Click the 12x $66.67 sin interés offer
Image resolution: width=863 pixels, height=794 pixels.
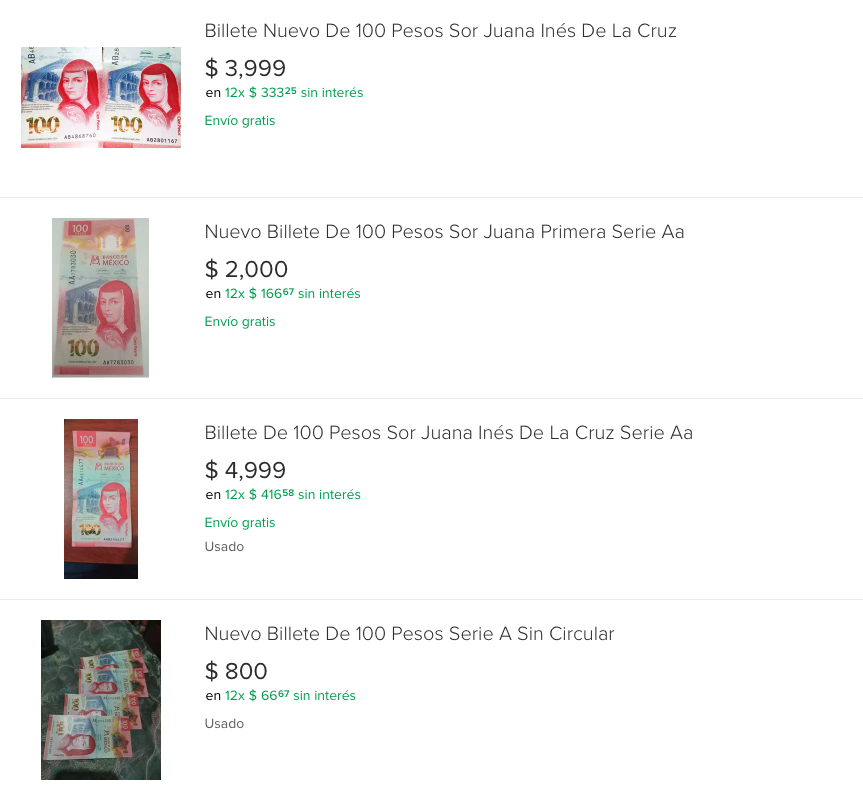(289, 696)
